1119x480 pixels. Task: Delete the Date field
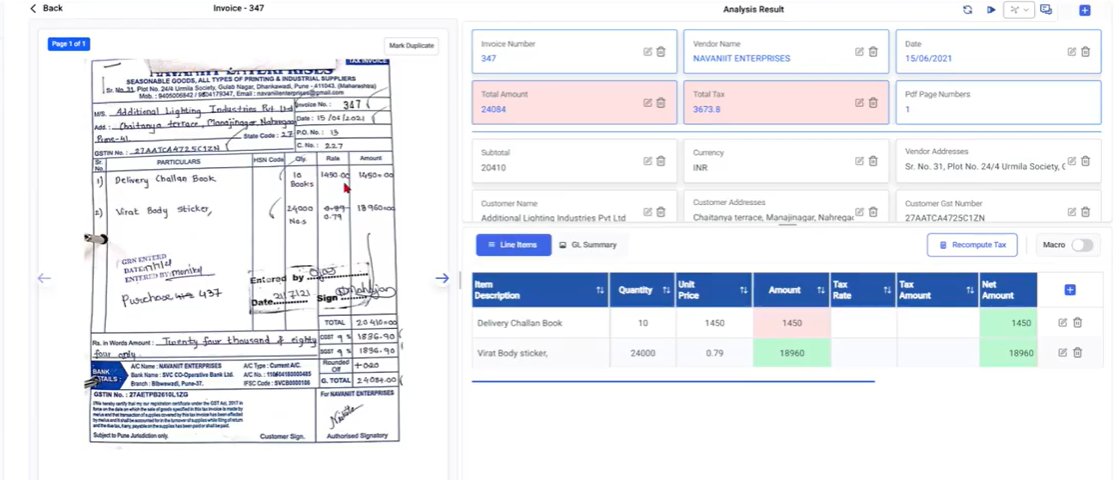coord(1085,52)
